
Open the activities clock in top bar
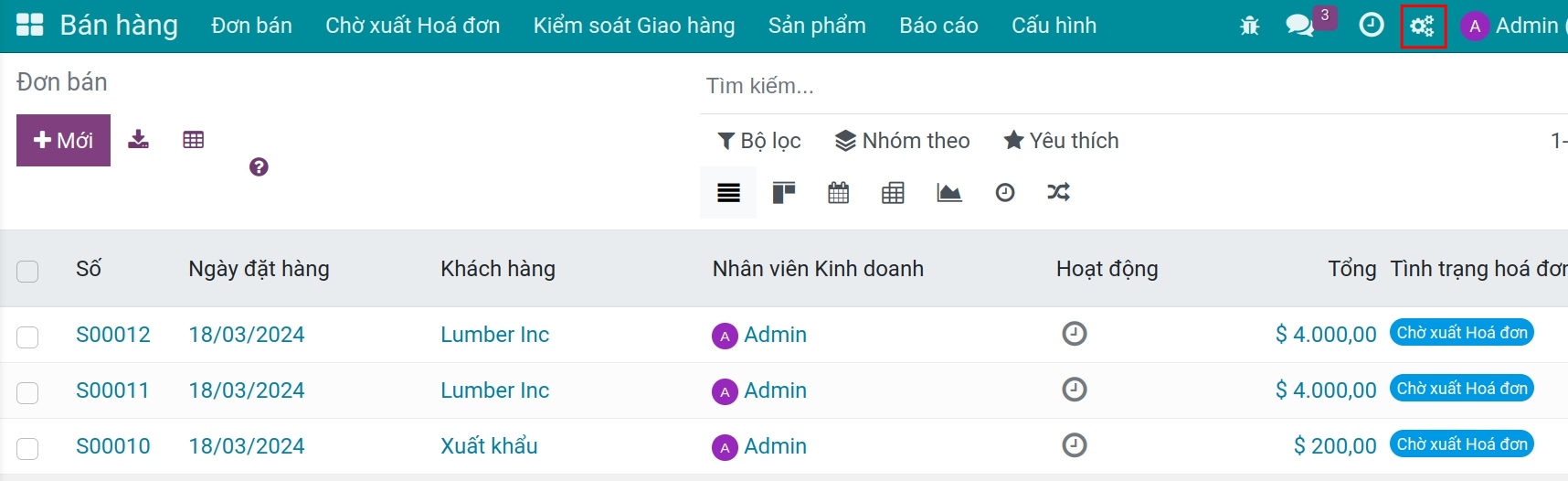[x=1372, y=25]
